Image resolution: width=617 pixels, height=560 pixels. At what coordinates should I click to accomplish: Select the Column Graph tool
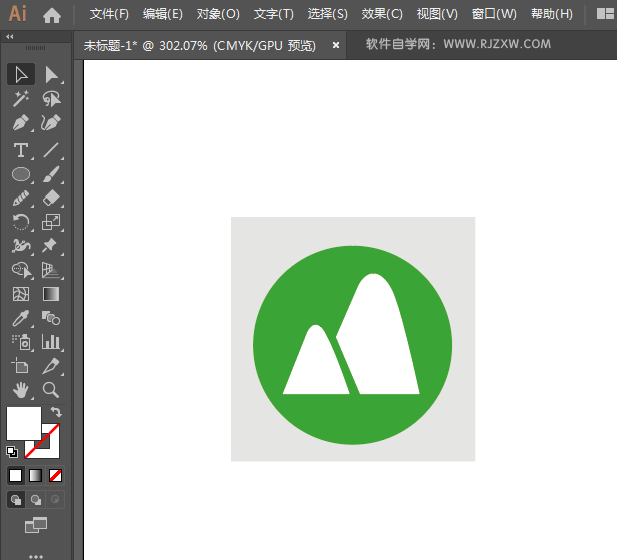tap(52, 342)
